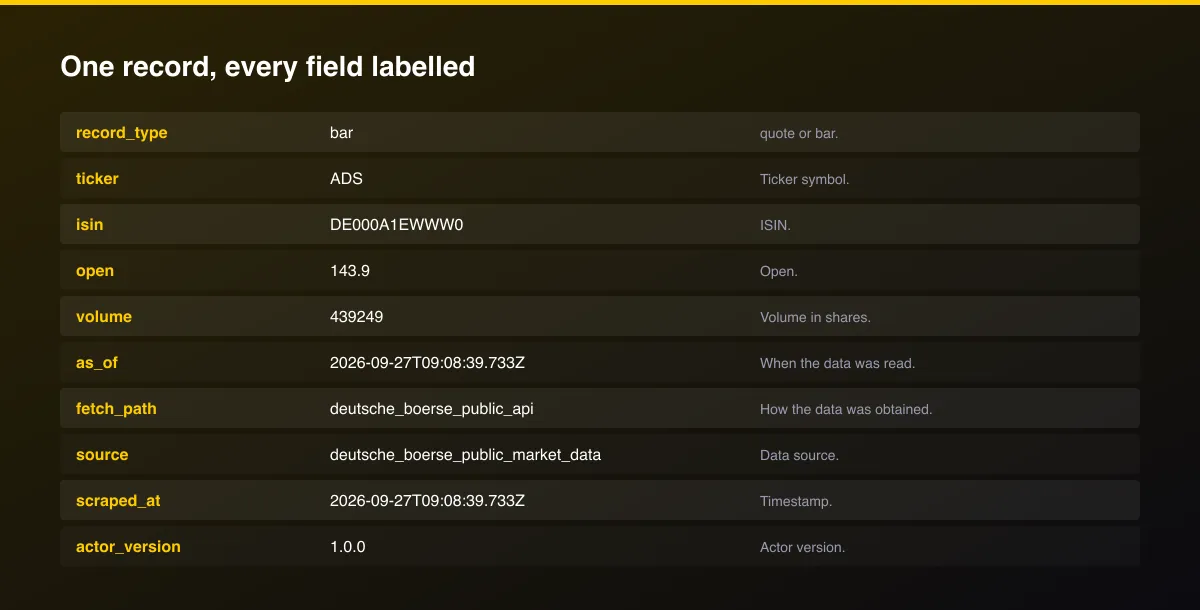Click the value "deutsche_boerse_public_market_data"

click(x=465, y=455)
